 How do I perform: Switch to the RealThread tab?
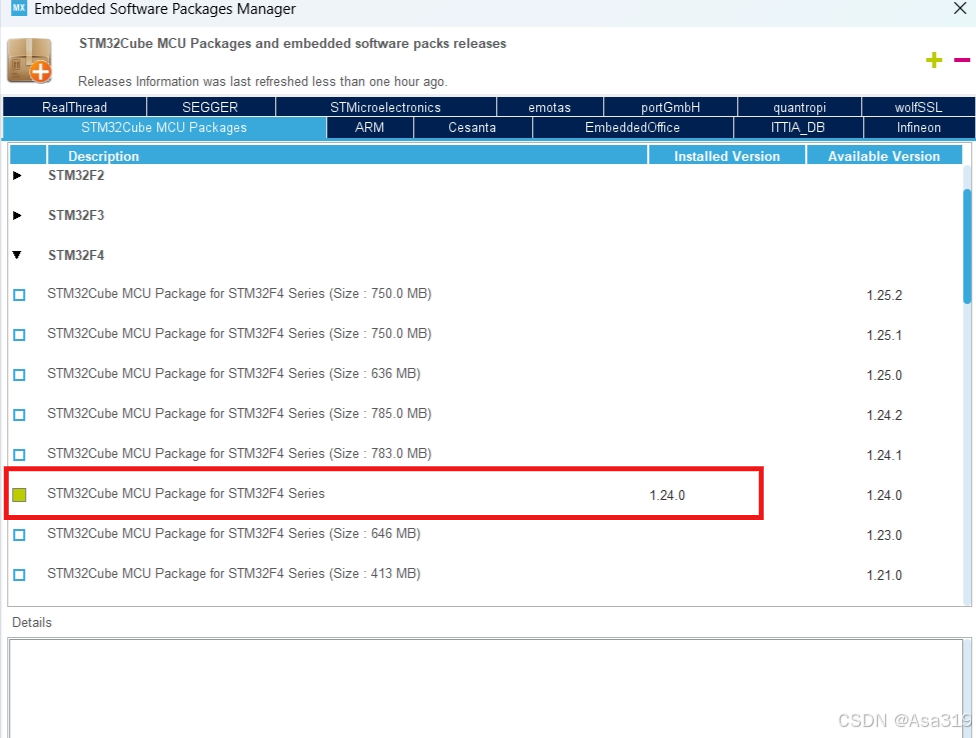point(75,107)
